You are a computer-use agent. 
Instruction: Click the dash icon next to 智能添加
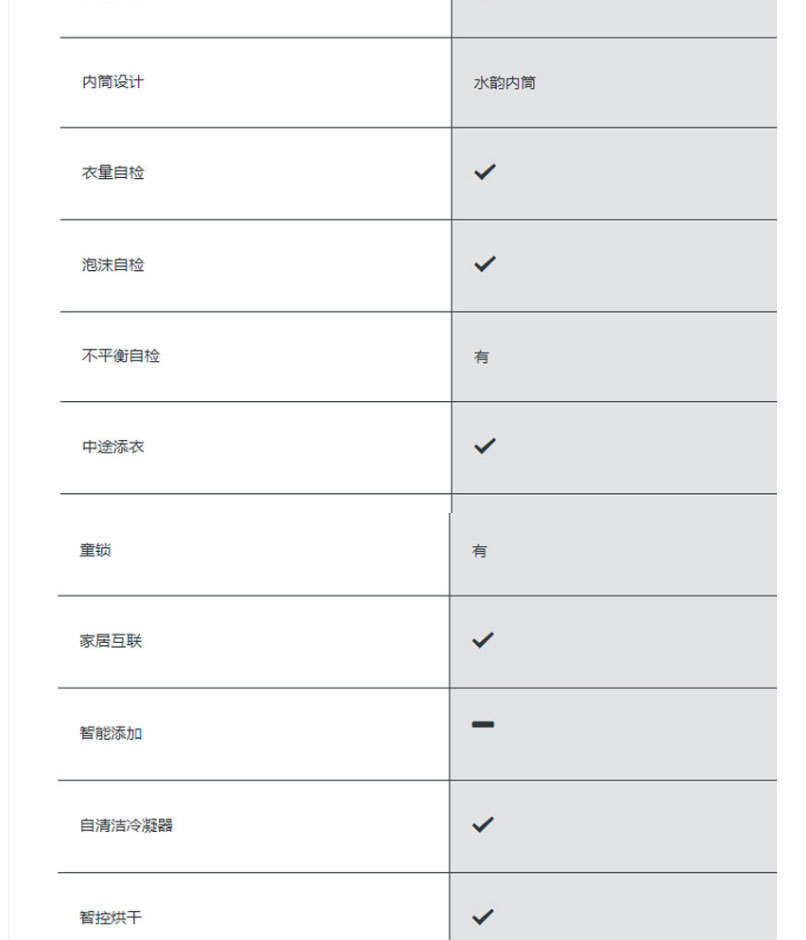pos(483,724)
